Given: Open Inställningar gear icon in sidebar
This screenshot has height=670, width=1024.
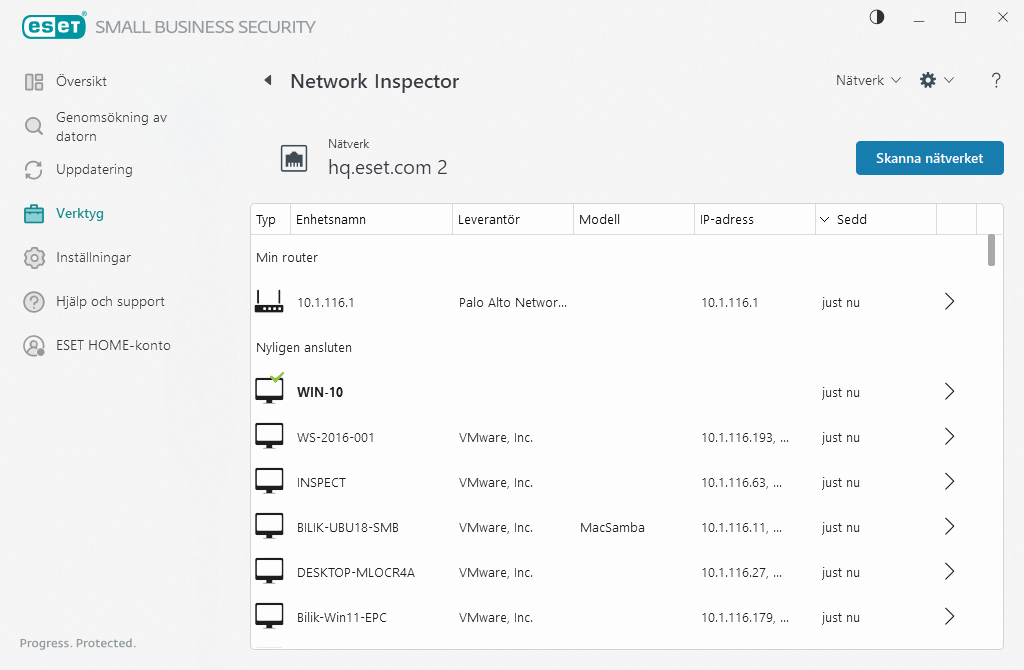Looking at the screenshot, I should coord(35,258).
